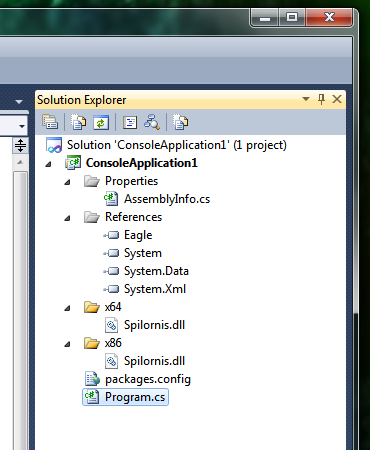
Task: Select the Properties label
Action: 131,181
